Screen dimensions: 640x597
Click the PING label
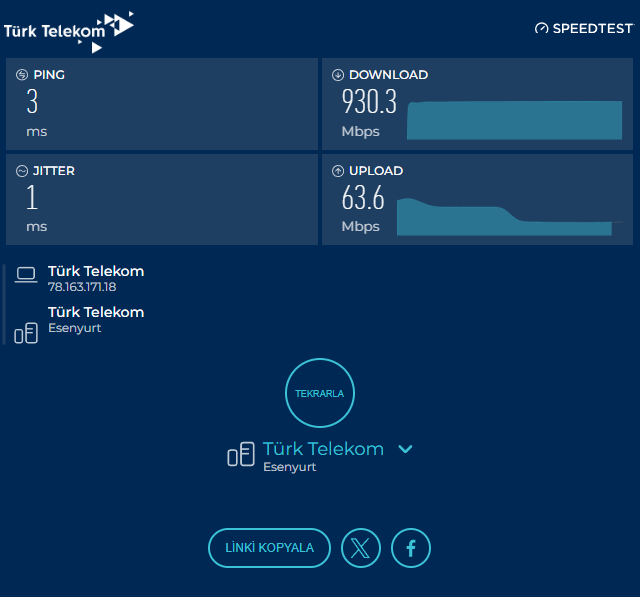[49, 75]
